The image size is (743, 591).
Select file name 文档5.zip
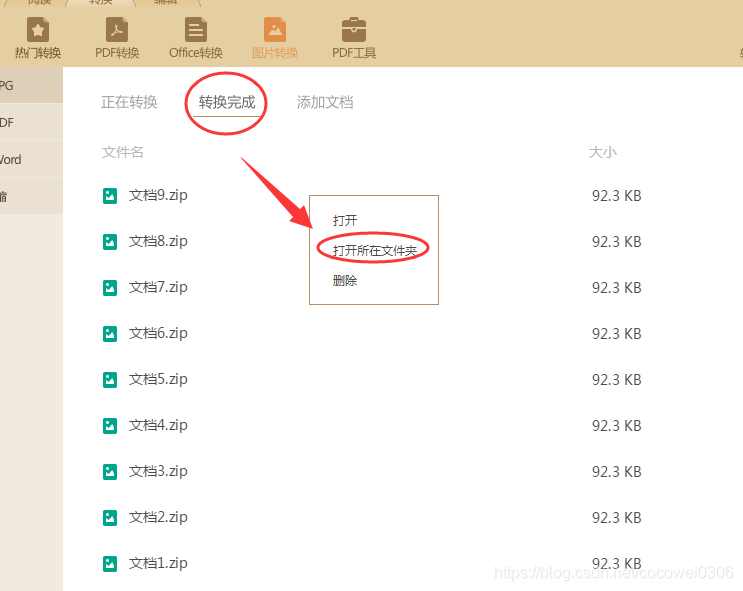(158, 379)
